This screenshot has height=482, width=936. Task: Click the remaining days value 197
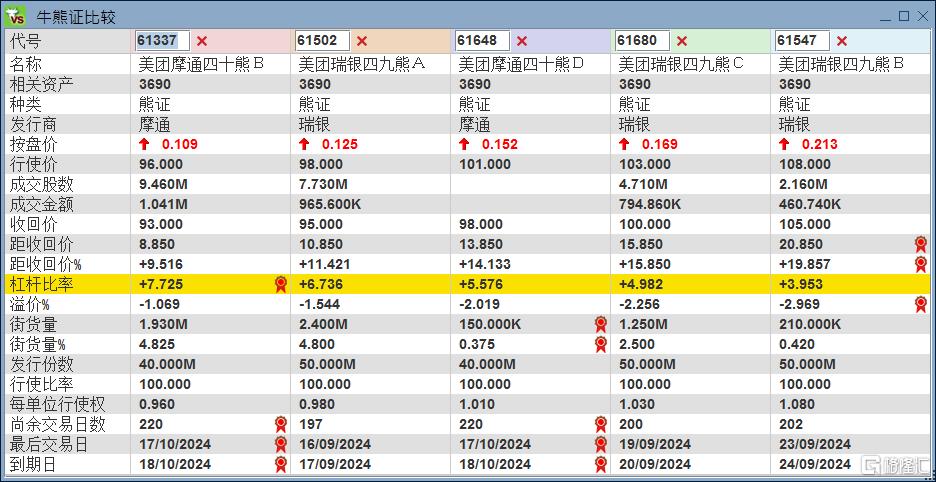310,424
